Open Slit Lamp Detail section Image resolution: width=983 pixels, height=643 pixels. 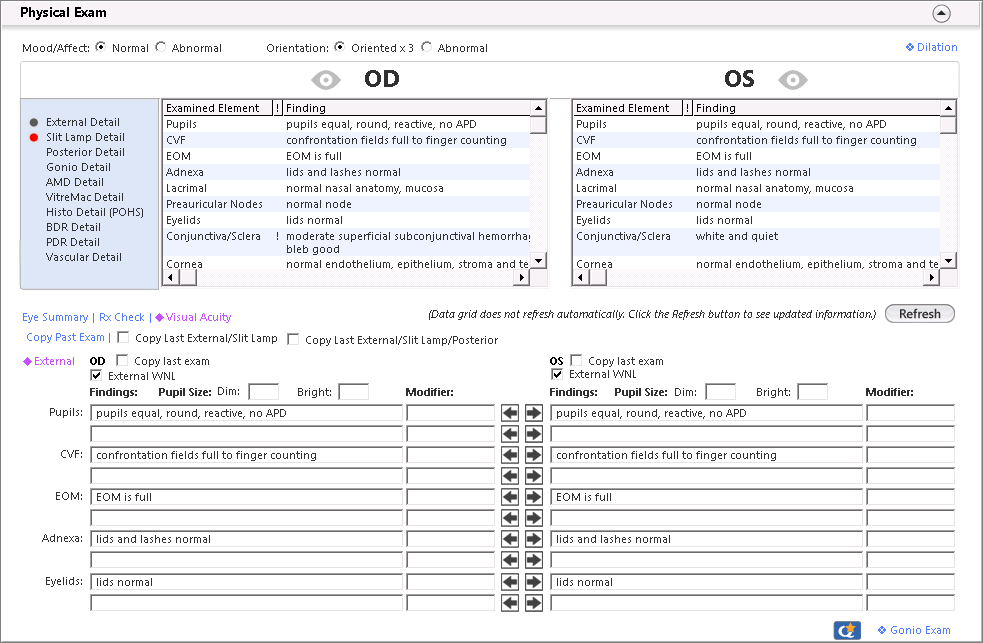(x=85, y=137)
